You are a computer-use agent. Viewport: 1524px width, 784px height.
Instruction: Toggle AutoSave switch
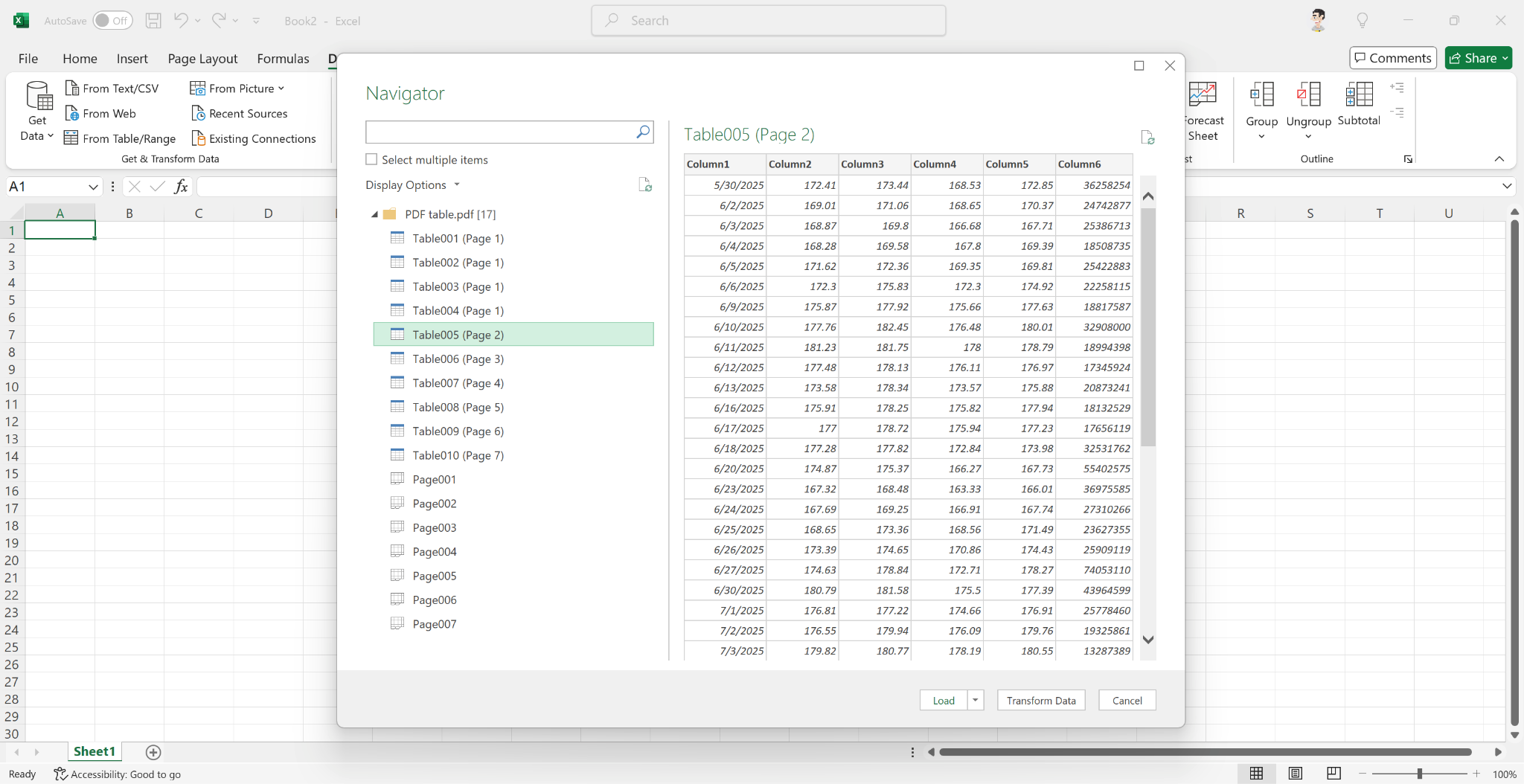(112, 21)
